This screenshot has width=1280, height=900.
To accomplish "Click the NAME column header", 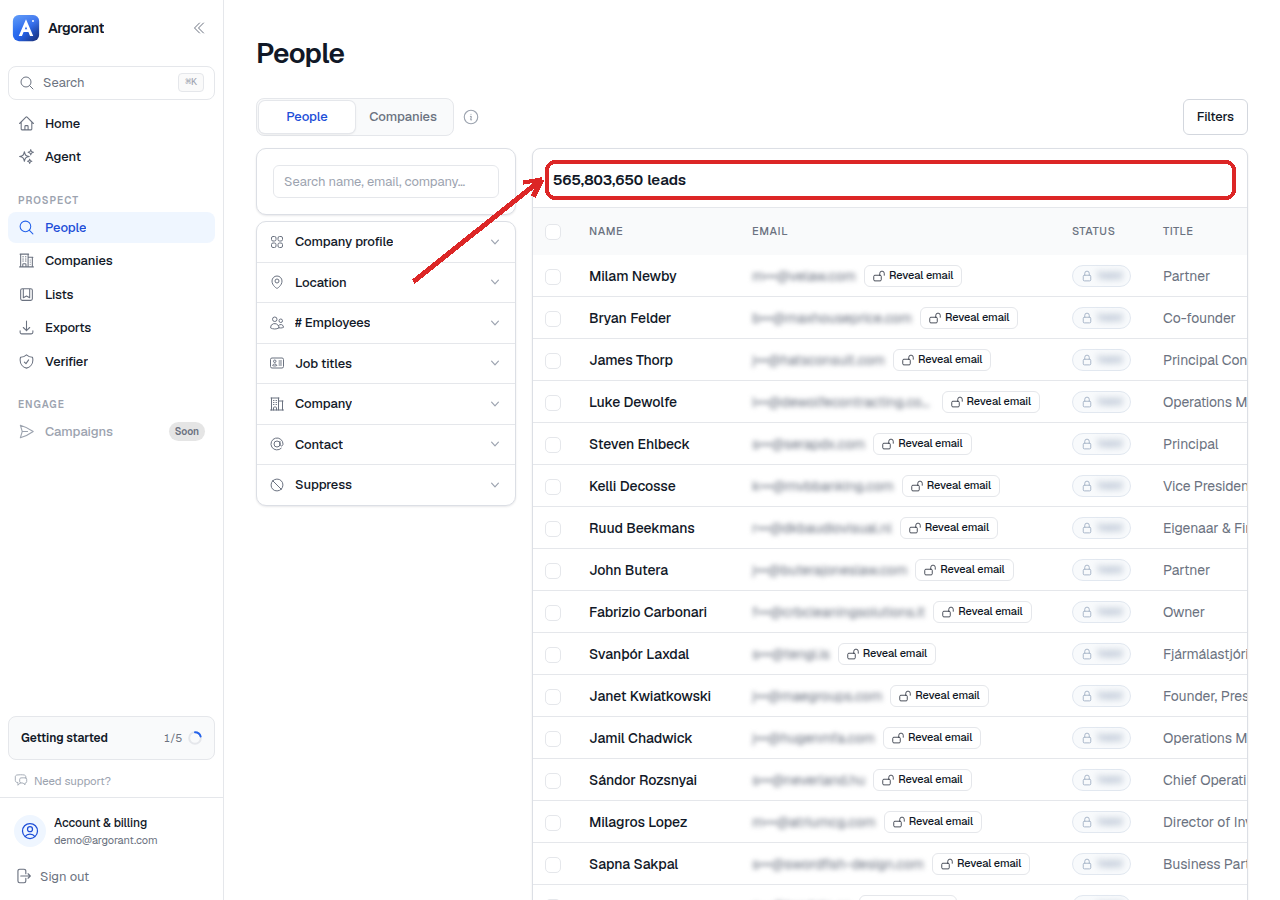I will (x=606, y=232).
